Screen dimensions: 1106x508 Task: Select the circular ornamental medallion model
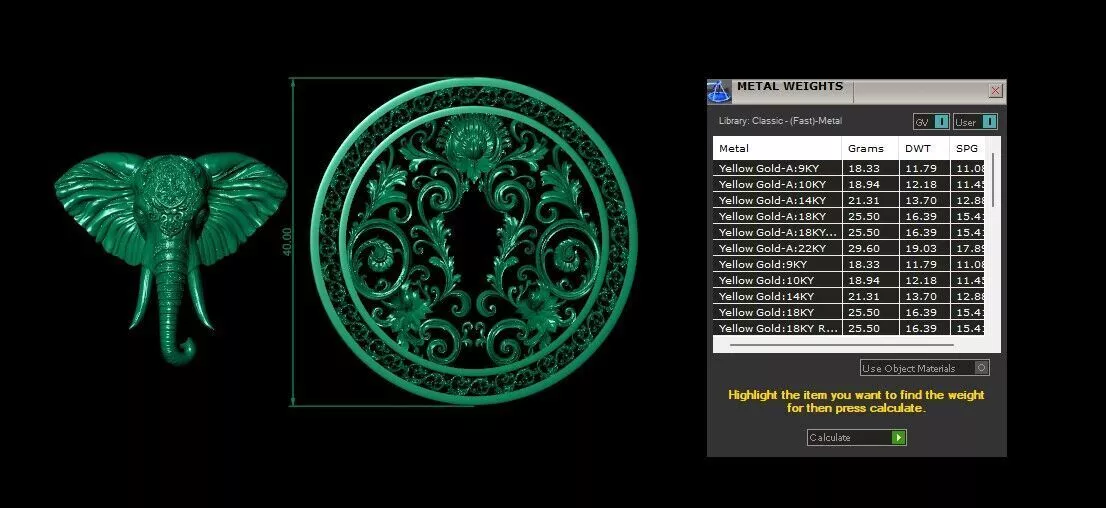pyautogui.click(x=474, y=241)
